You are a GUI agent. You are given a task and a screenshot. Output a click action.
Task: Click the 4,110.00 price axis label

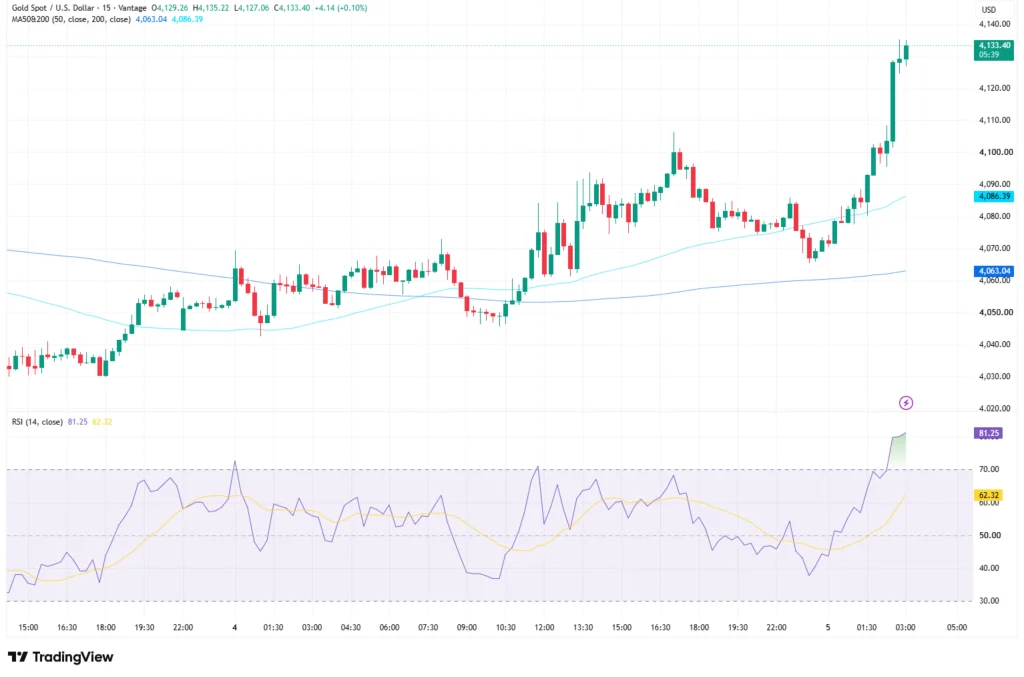pos(995,120)
